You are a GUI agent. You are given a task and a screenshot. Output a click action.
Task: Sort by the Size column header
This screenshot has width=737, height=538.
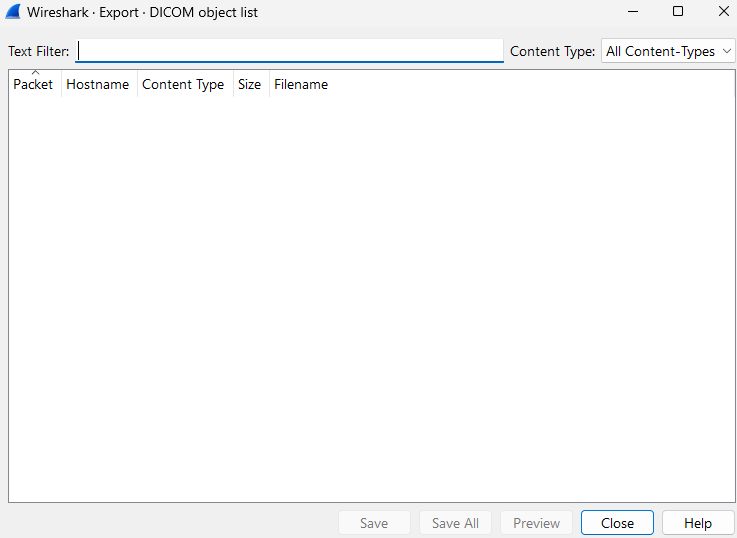[x=251, y=84]
